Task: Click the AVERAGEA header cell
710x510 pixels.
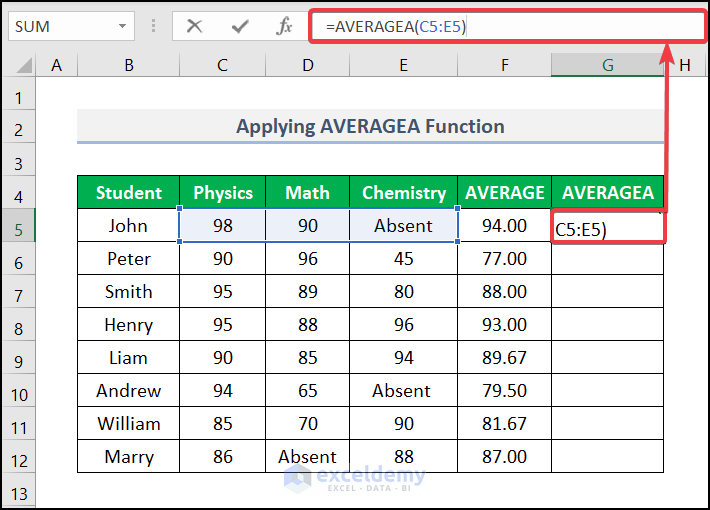Action: pos(608,192)
